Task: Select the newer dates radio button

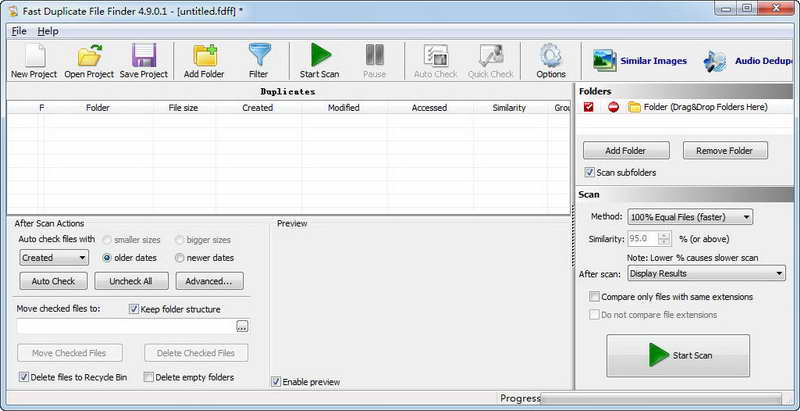Action: tap(179, 258)
